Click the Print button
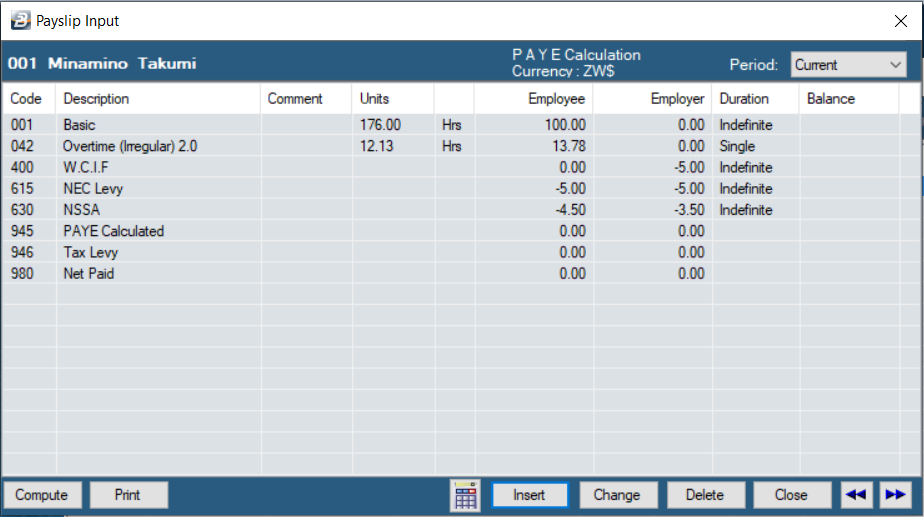The height and width of the screenshot is (517, 924). (128, 495)
